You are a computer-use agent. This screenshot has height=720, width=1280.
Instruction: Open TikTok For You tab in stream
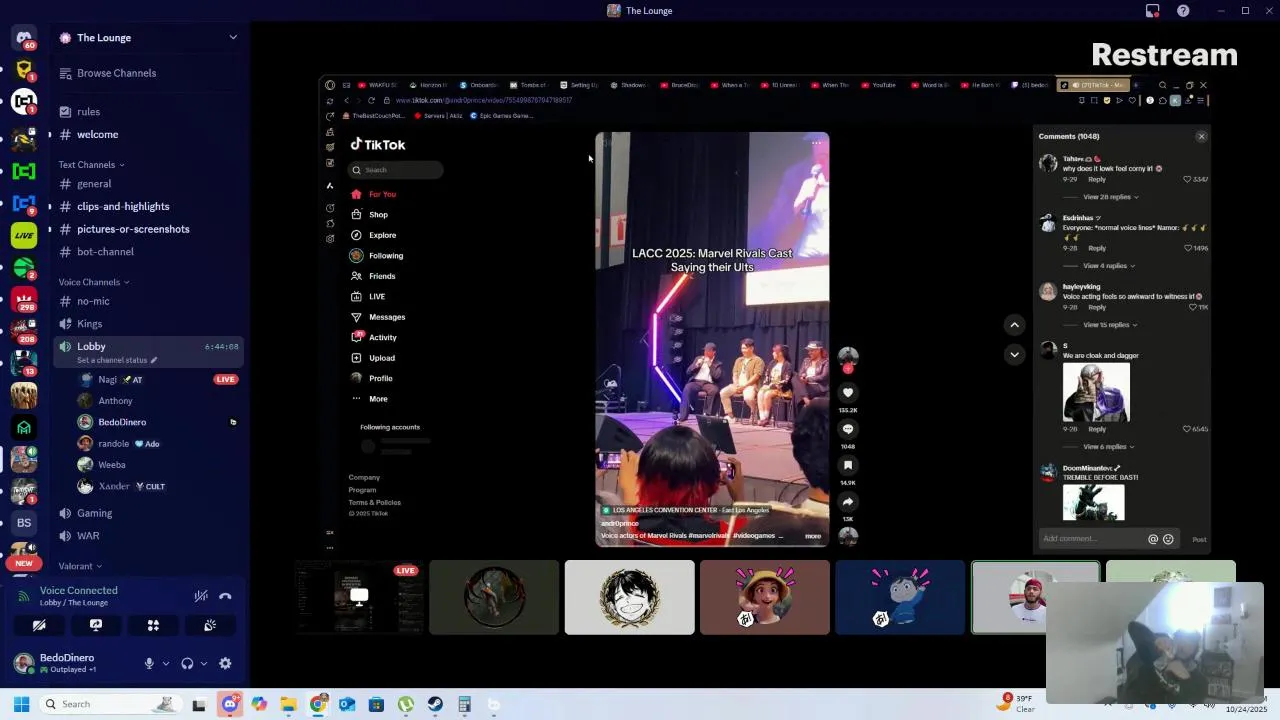(382, 194)
